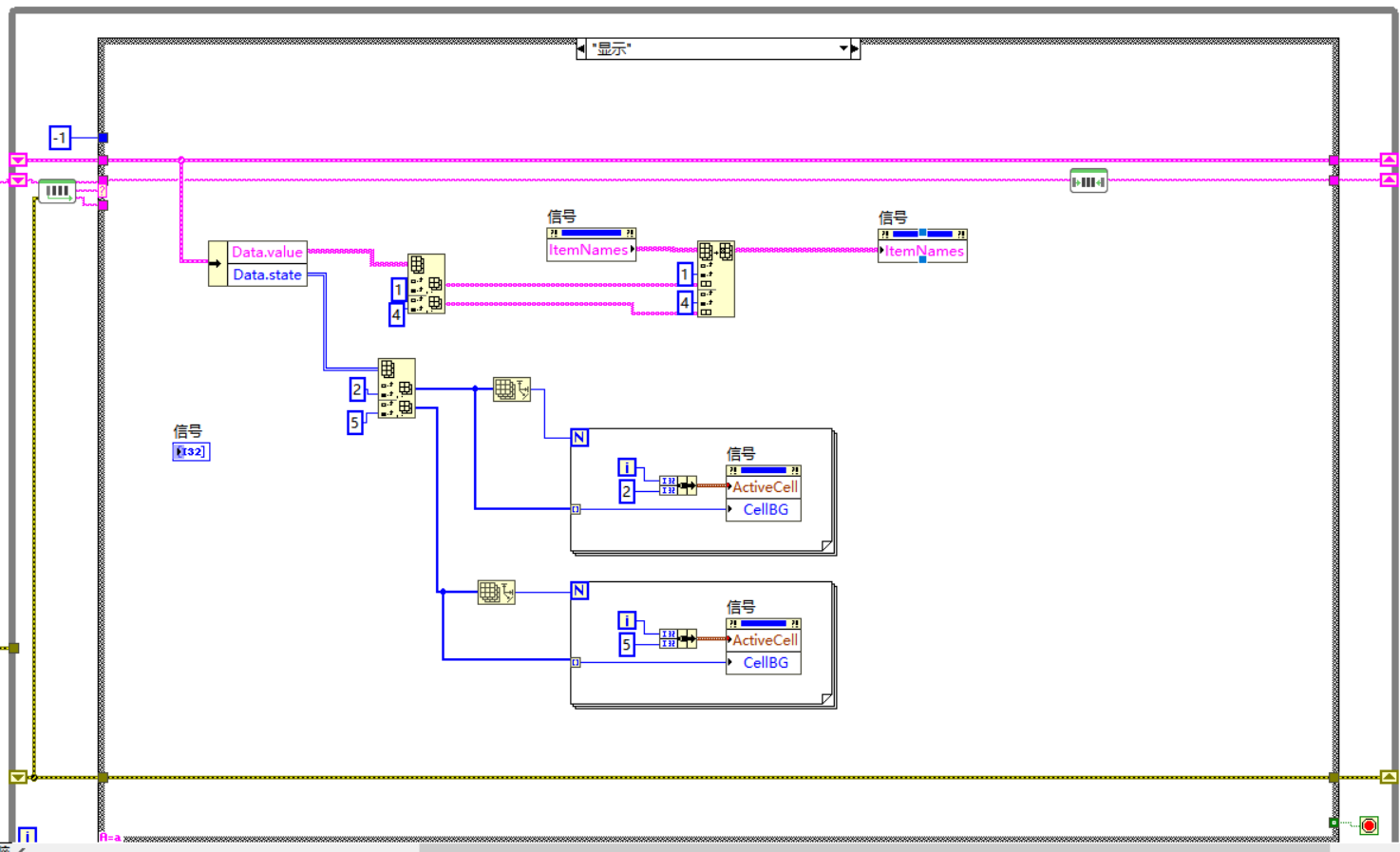Click the second left pink shift register
This screenshot has width=1400, height=852.
pos(18,180)
